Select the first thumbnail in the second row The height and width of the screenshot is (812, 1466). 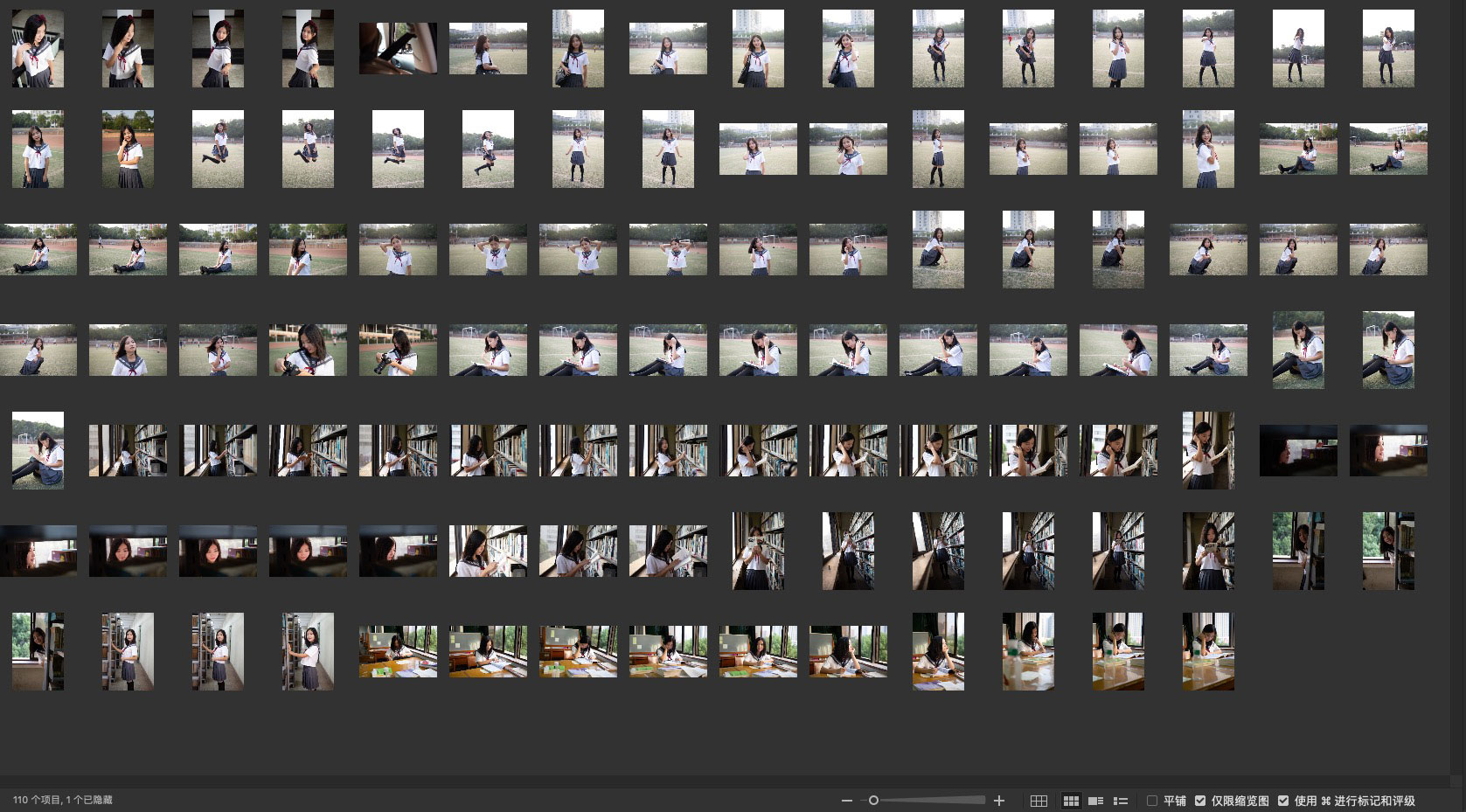(x=38, y=149)
